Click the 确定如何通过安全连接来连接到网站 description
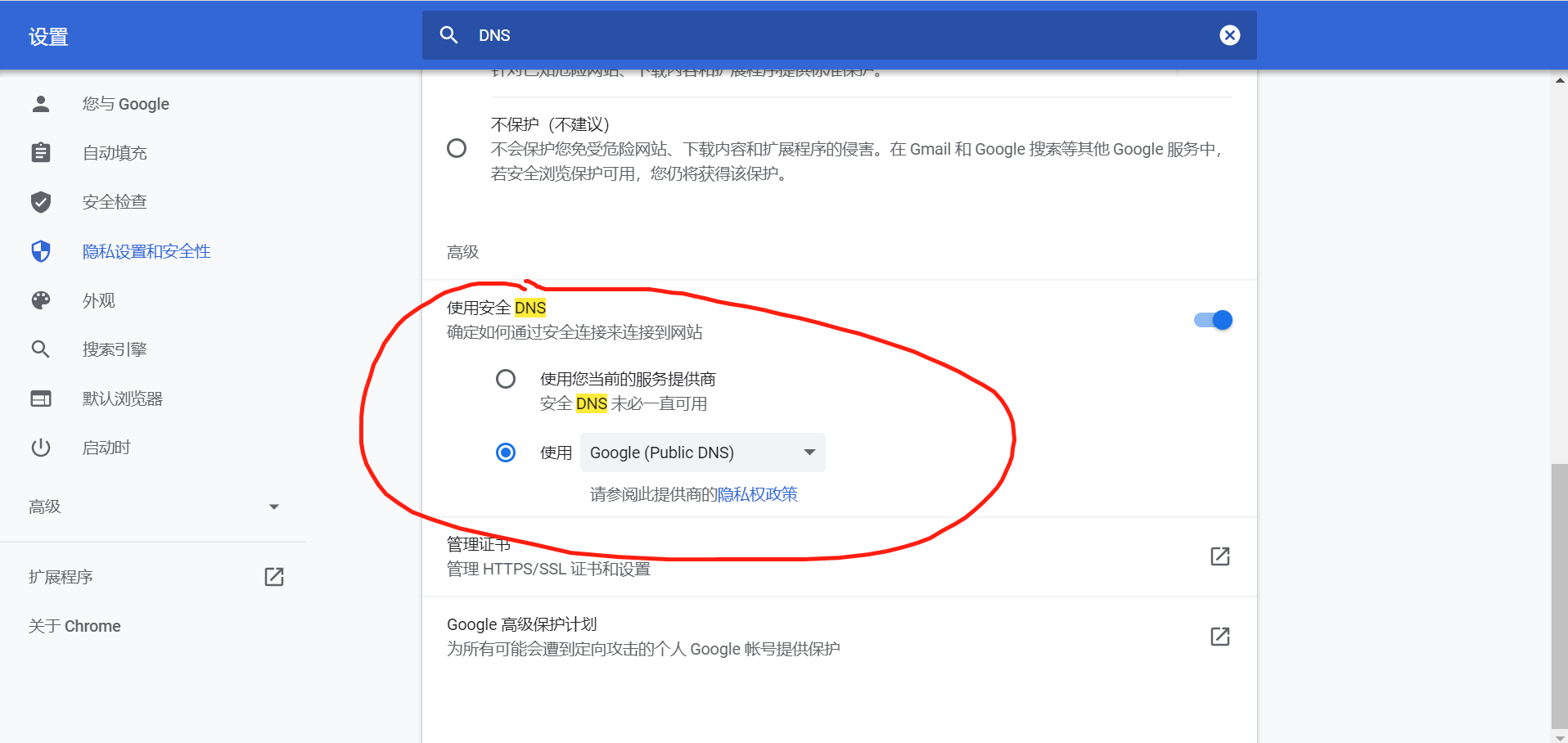Viewport: 1568px width, 743px height. pyautogui.click(x=574, y=332)
